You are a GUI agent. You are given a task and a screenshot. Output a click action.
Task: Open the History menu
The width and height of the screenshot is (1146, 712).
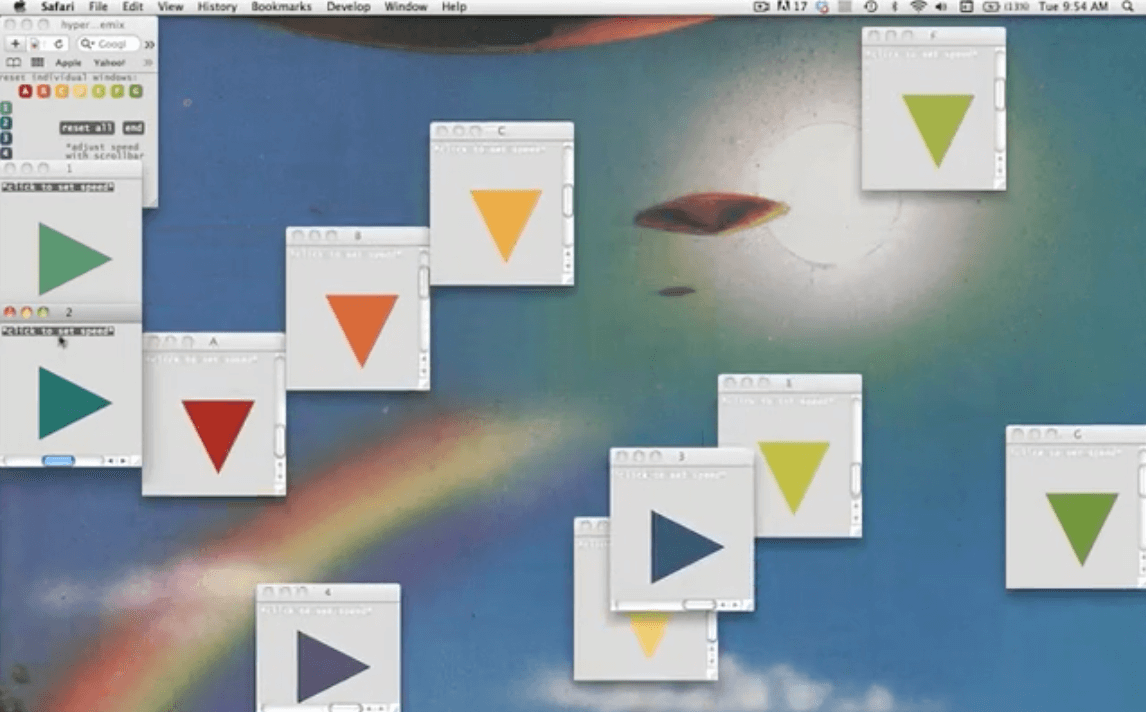click(217, 7)
